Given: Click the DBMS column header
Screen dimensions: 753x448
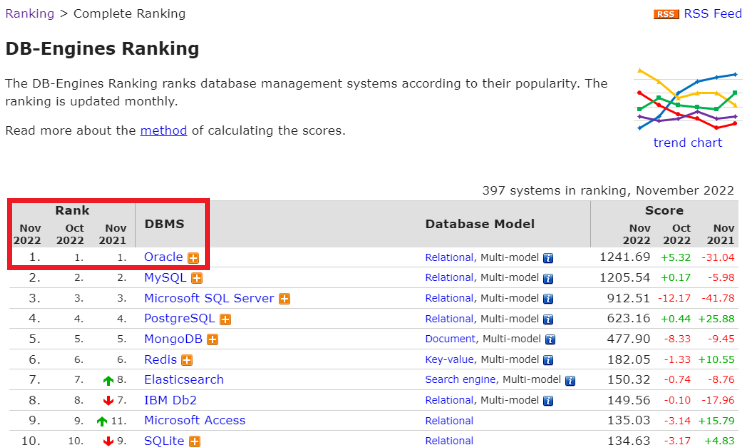Looking at the screenshot, I should click(x=164, y=224).
